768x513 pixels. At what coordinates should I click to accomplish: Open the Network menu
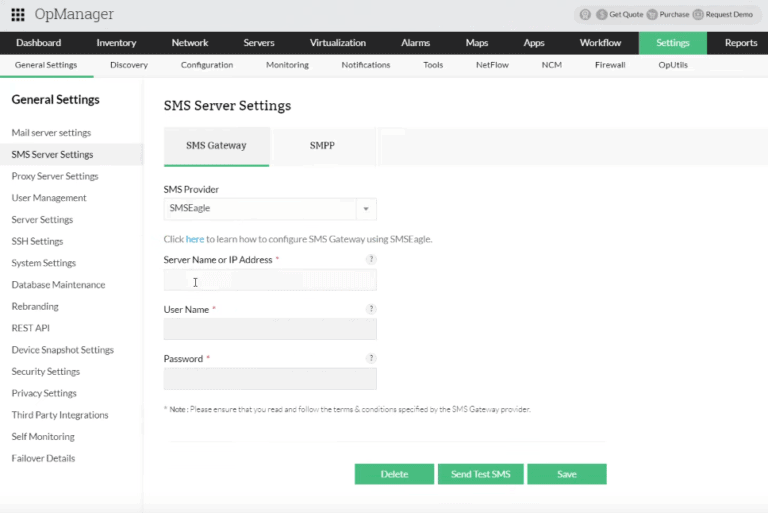pyautogui.click(x=190, y=43)
